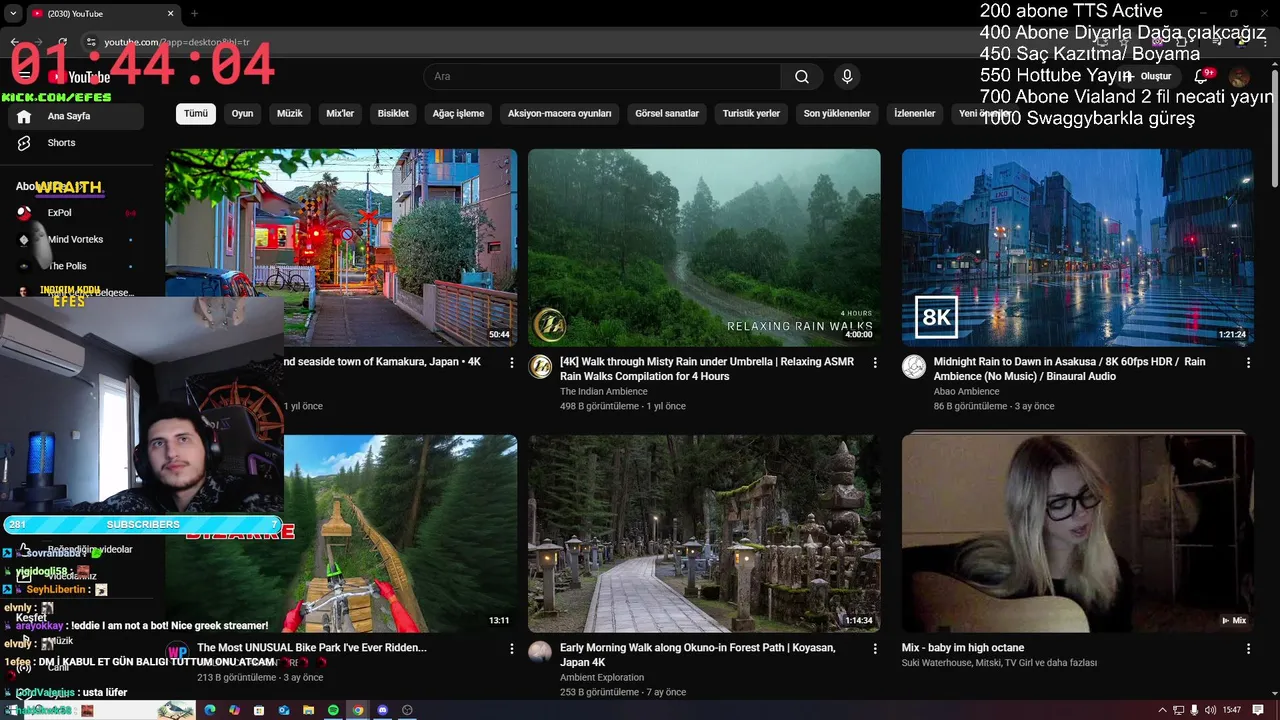This screenshot has width=1280, height=720.
Task: Select the Oyun filter chip
Action: pyautogui.click(x=243, y=114)
